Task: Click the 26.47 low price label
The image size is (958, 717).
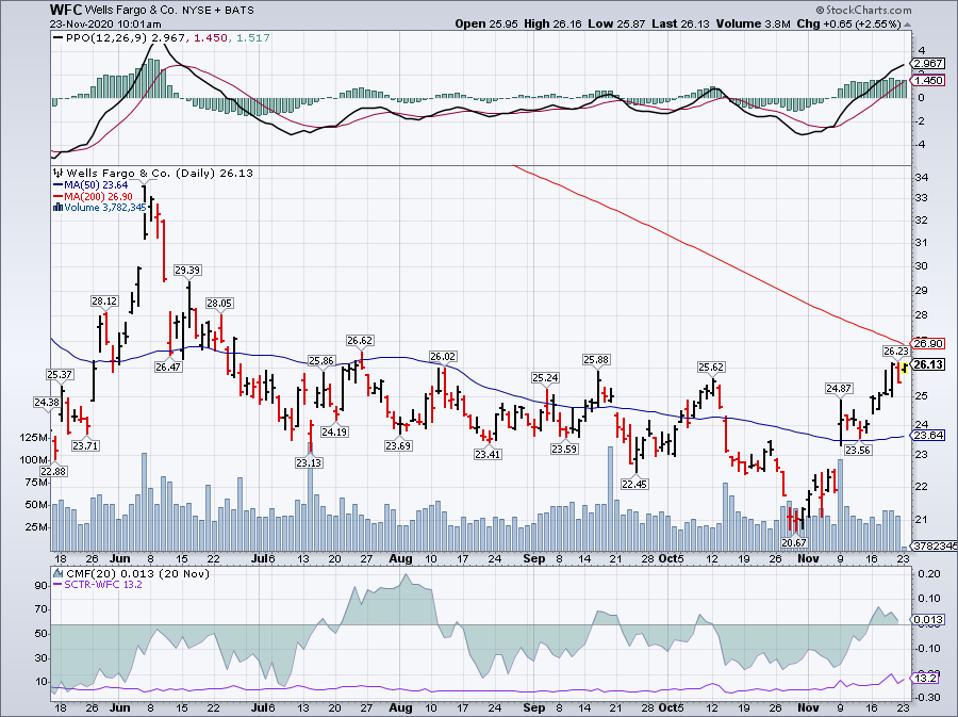Action: point(168,367)
